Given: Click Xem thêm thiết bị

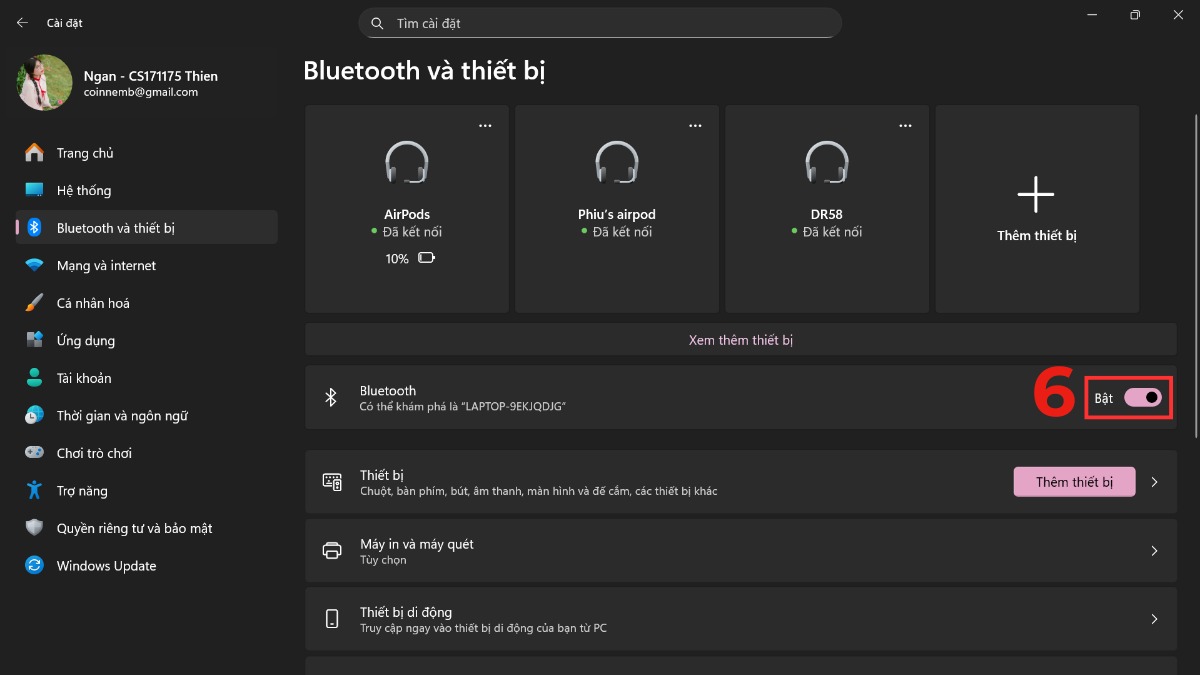Looking at the screenshot, I should tap(740, 339).
